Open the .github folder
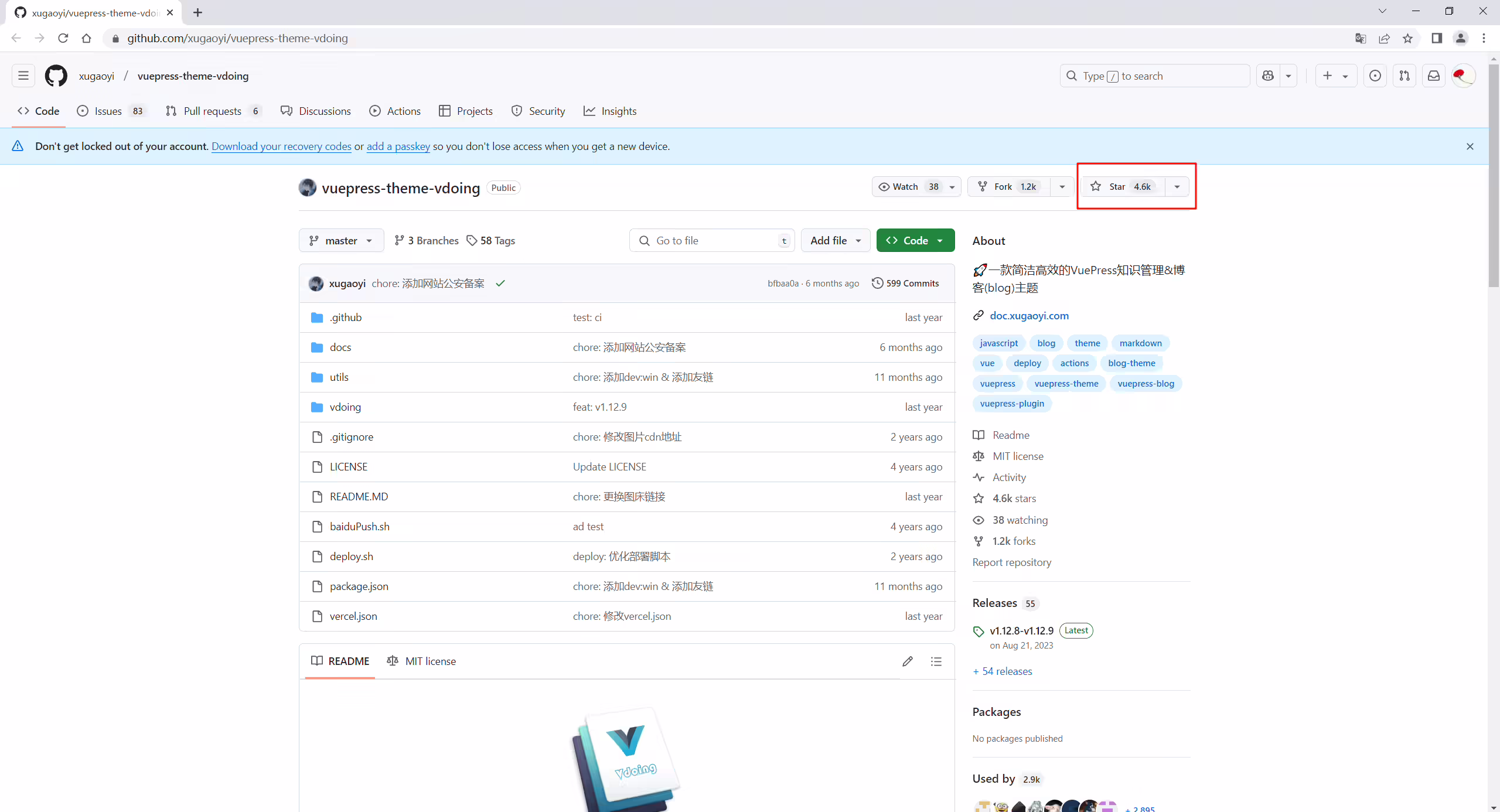Screen dimensions: 1500x812 [x=346, y=317]
